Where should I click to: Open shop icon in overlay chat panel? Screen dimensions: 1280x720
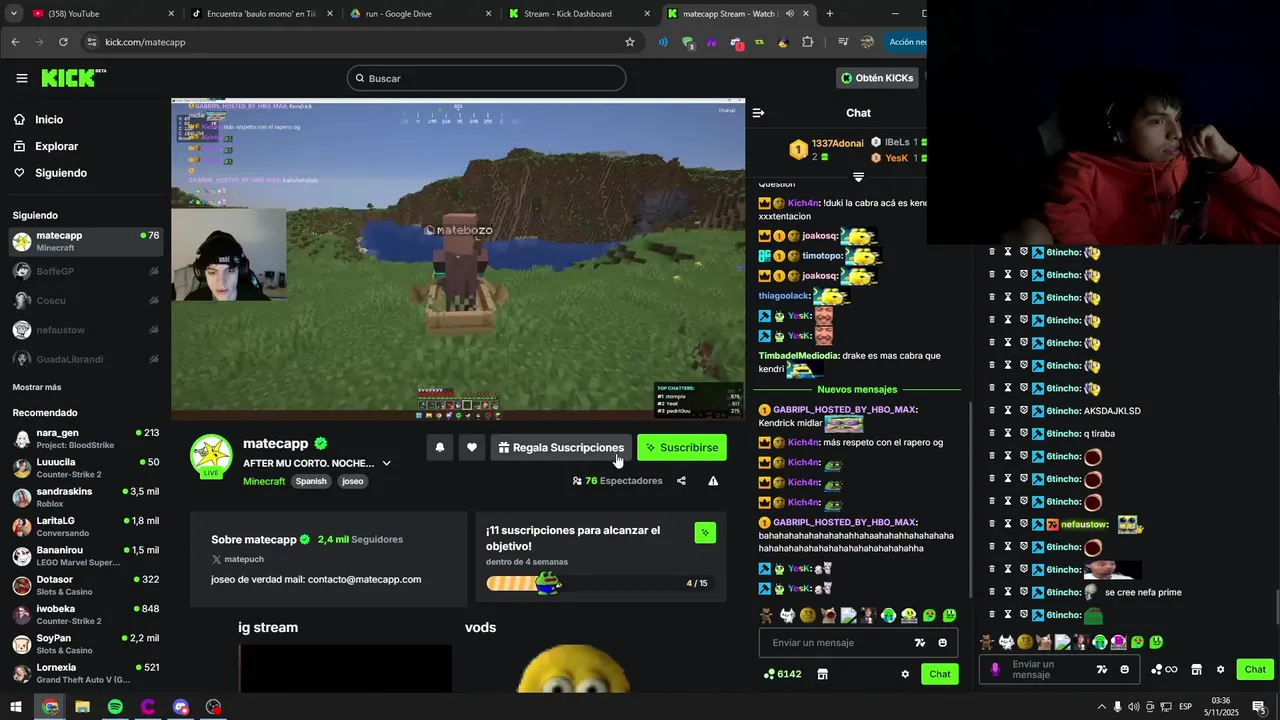click(1195, 669)
